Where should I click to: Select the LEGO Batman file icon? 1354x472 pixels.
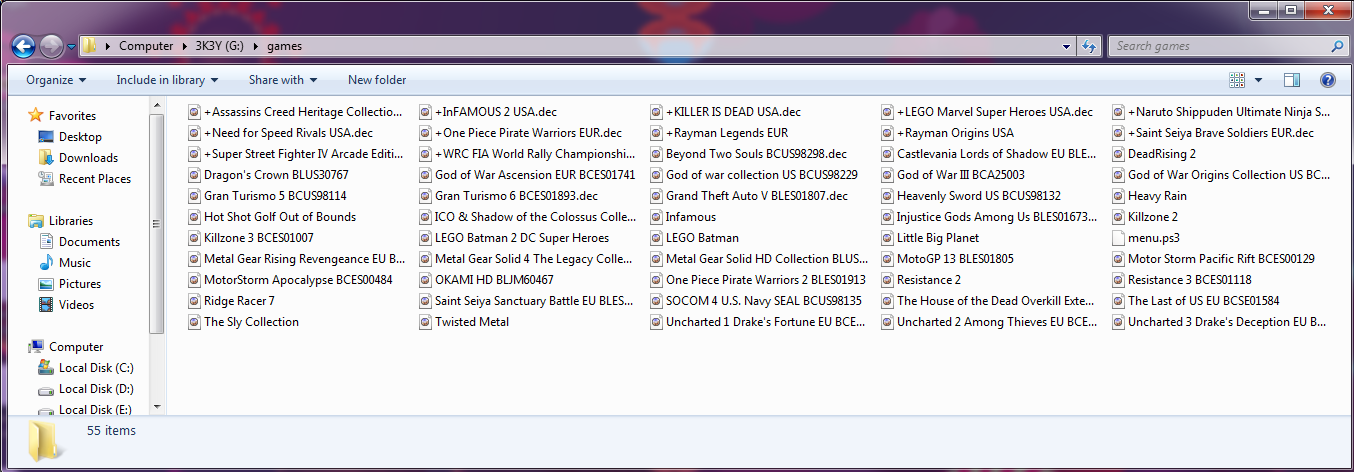656,238
